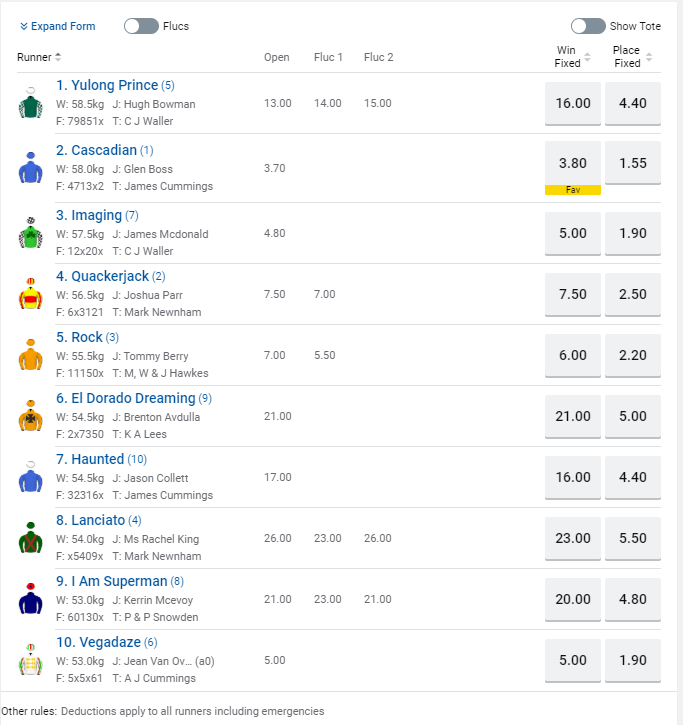Click Quackerjack yellow and red silks icon
This screenshot has height=725, width=683.
pos(31,294)
